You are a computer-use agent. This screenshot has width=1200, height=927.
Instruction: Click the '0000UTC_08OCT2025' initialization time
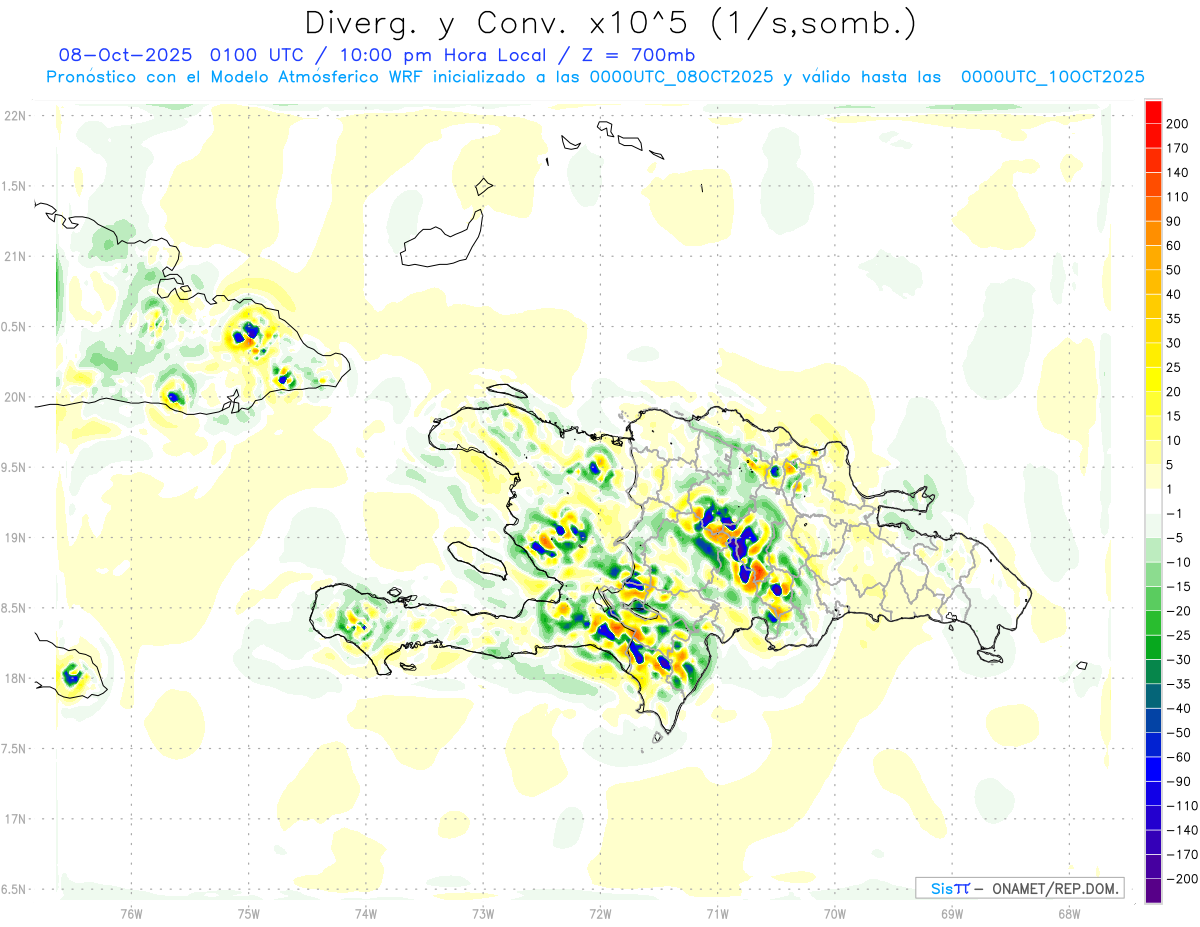tap(680, 77)
